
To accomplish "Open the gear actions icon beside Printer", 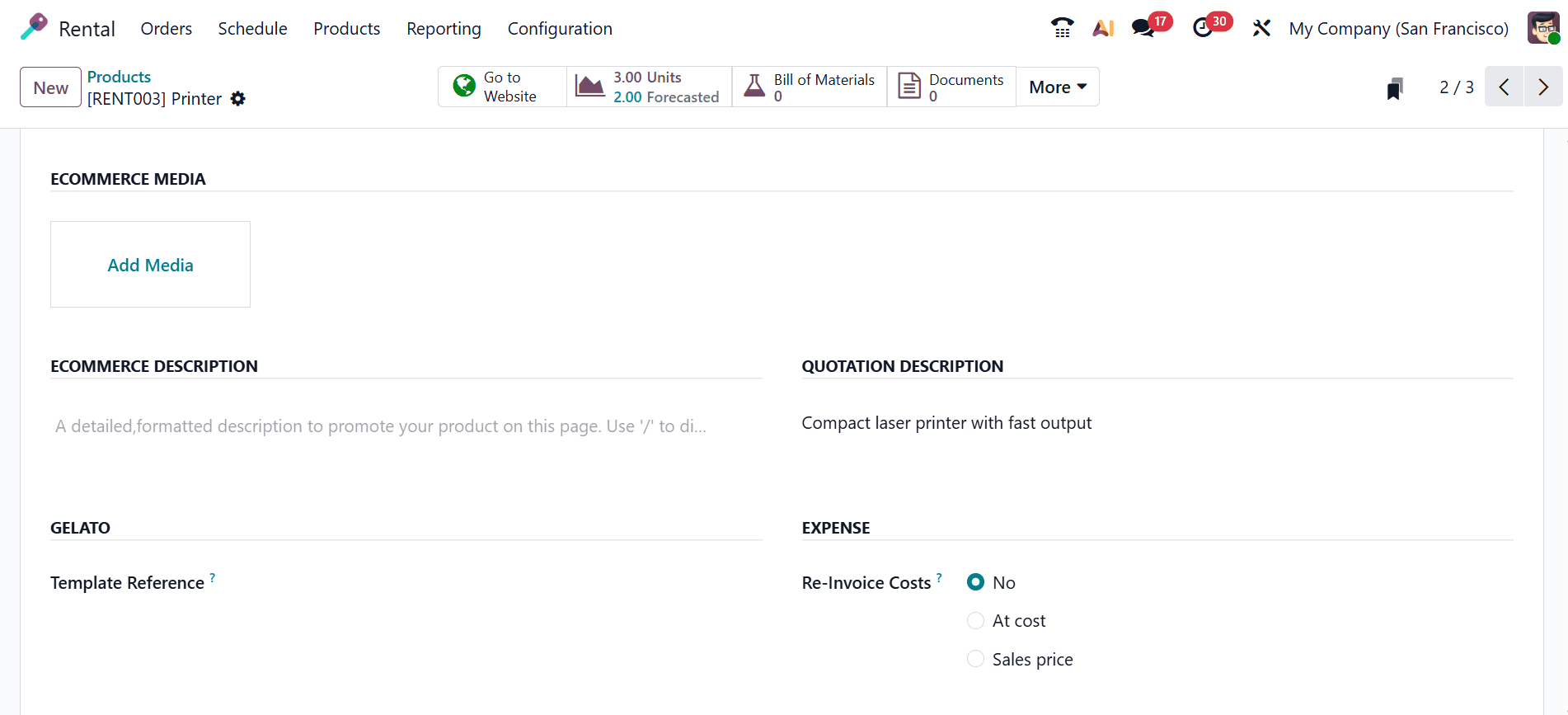I will (x=238, y=99).
